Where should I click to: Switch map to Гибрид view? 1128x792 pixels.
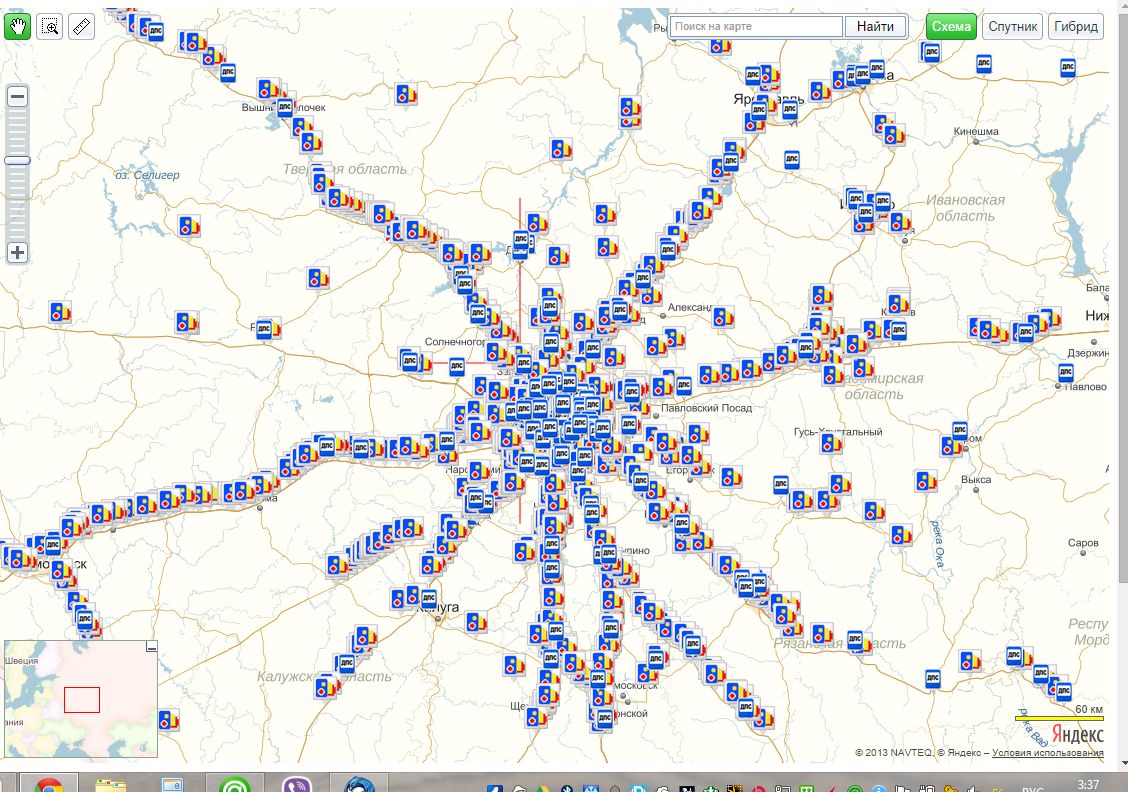pyautogui.click(x=1076, y=27)
